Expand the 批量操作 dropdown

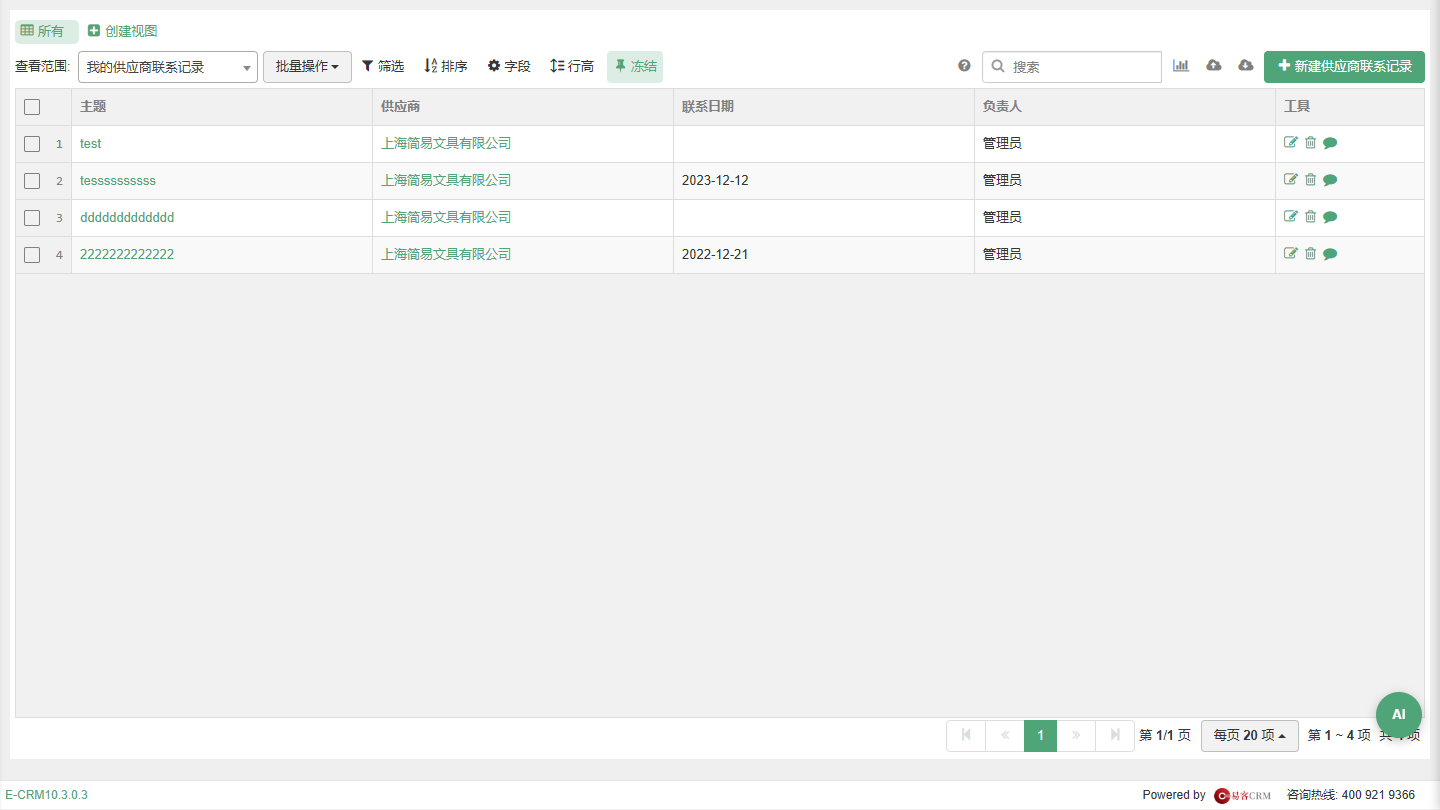pyautogui.click(x=307, y=67)
